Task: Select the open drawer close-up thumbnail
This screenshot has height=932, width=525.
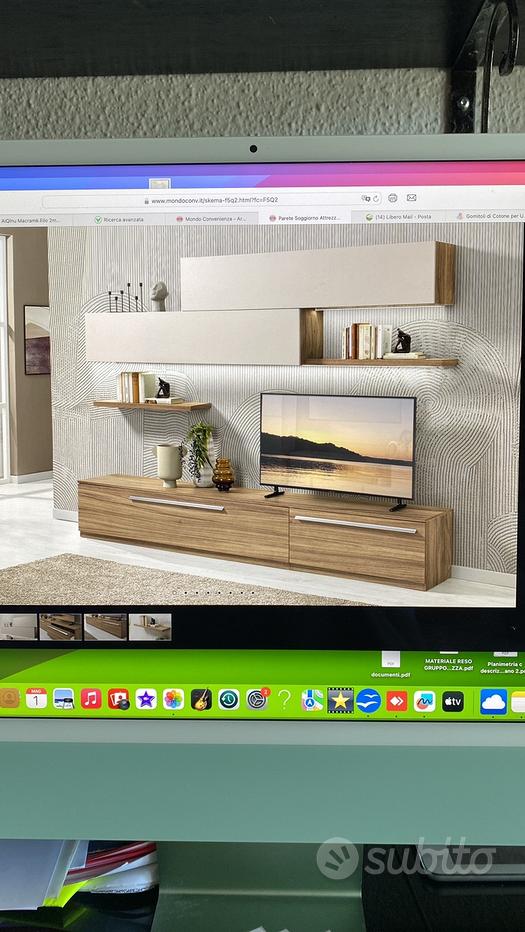Action: tap(61, 627)
